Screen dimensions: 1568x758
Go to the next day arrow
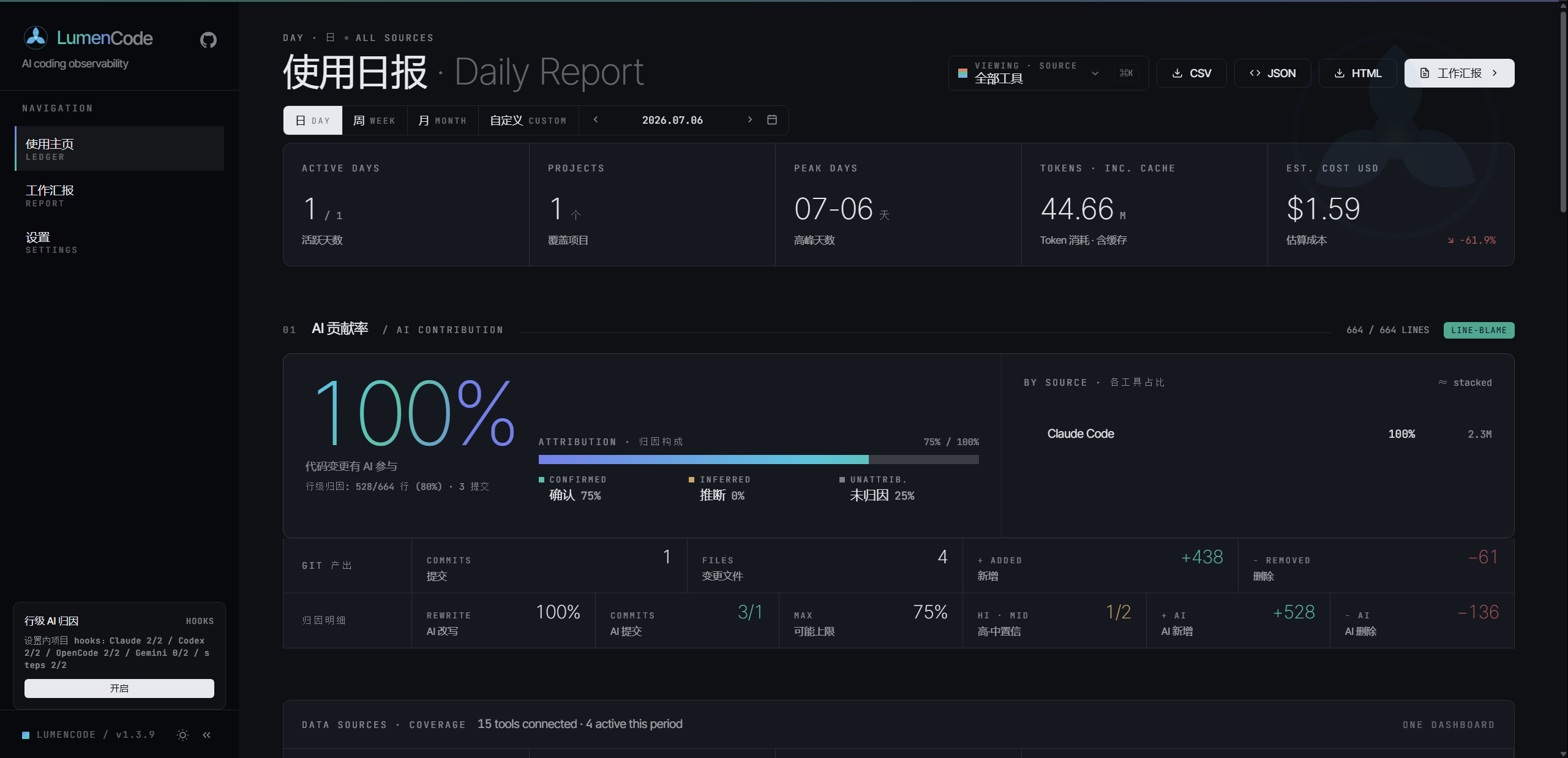point(749,120)
